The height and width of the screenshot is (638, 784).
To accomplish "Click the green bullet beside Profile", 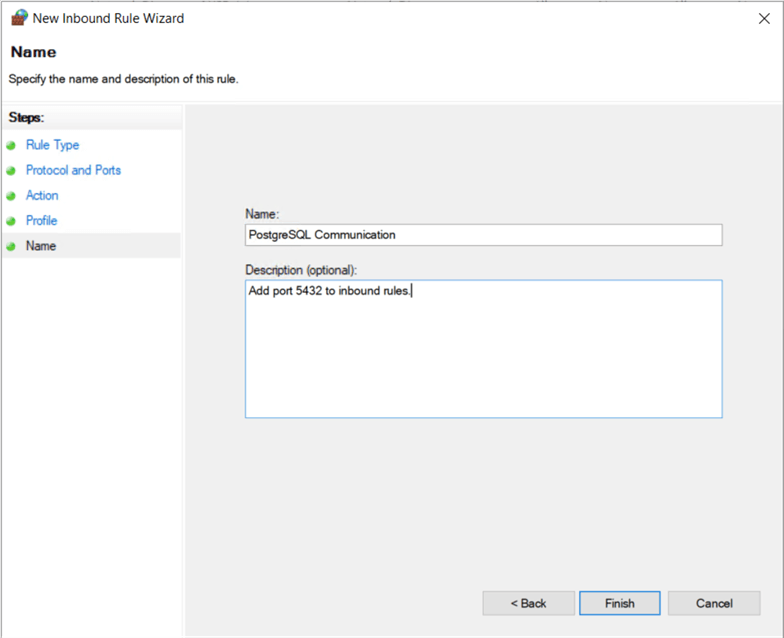I will pos(11,221).
